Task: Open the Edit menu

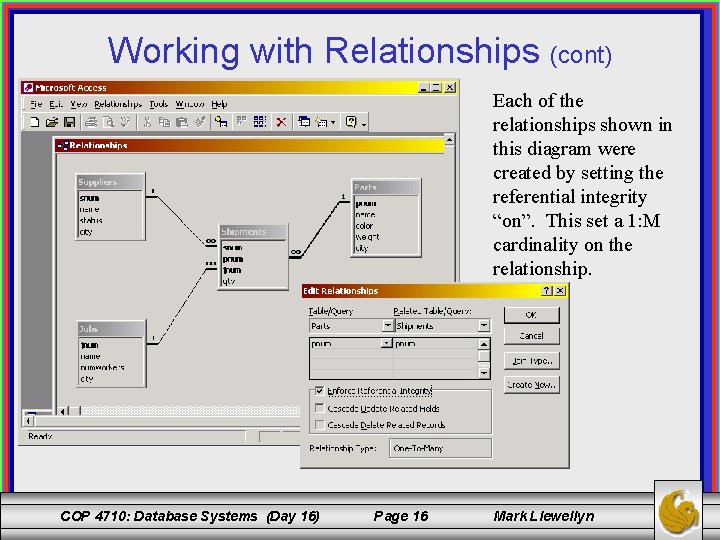Action: tap(56, 104)
